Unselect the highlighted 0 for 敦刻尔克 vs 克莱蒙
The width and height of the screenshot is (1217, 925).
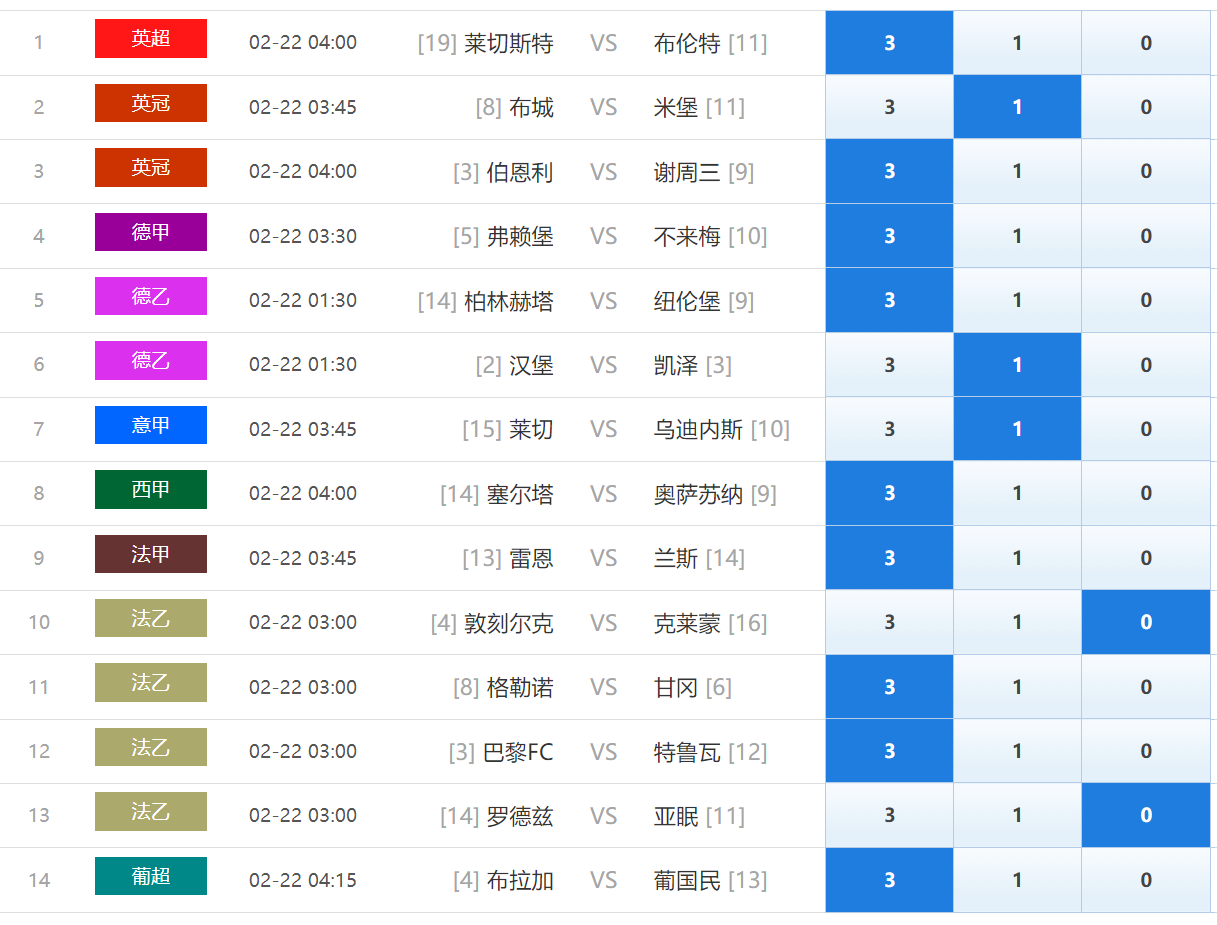[1145, 622]
